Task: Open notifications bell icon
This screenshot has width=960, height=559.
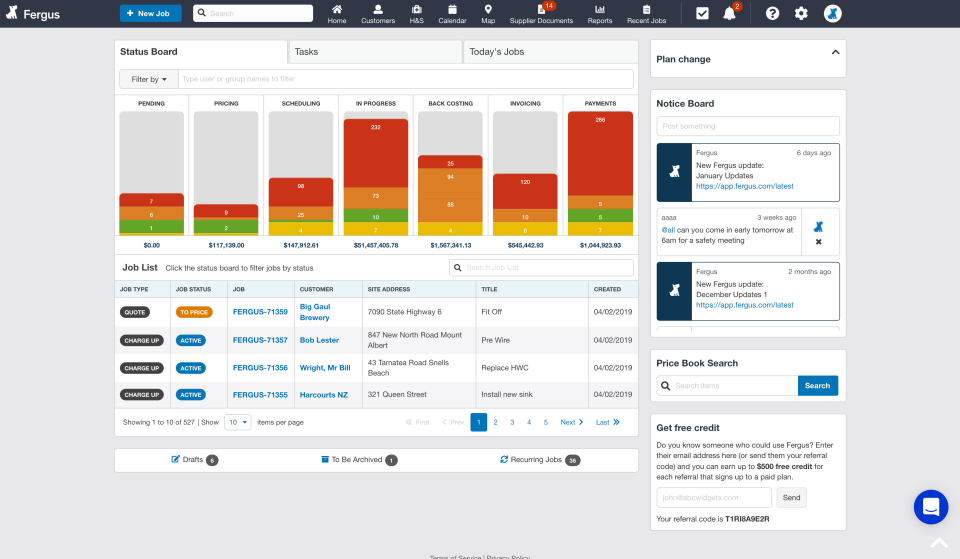Action: click(x=729, y=13)
